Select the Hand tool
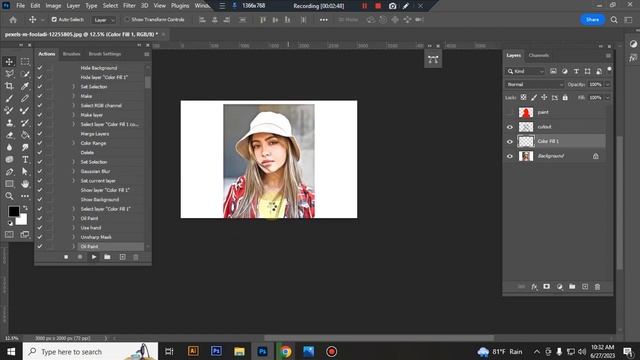Image resolution: width=640 pixels, height=360 pixels. (x=25, y=184)
